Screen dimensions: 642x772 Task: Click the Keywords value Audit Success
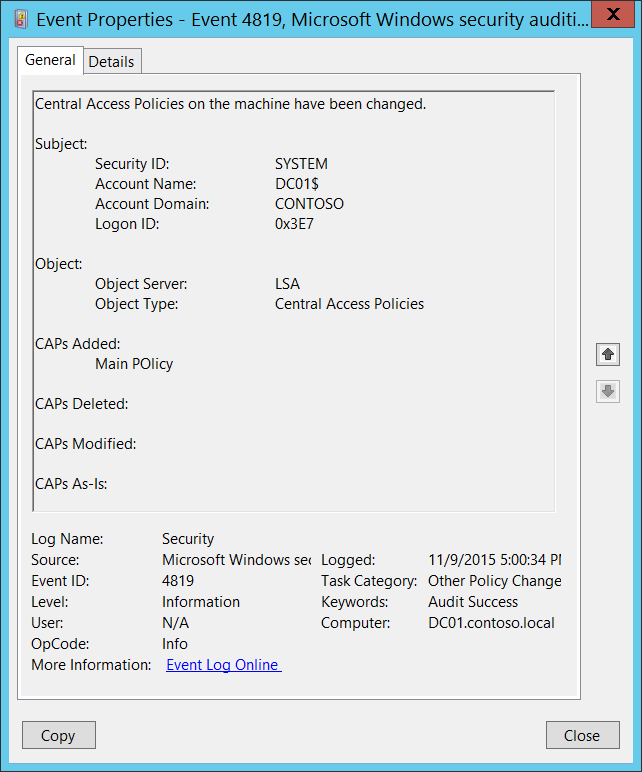[x=473, y=602]
